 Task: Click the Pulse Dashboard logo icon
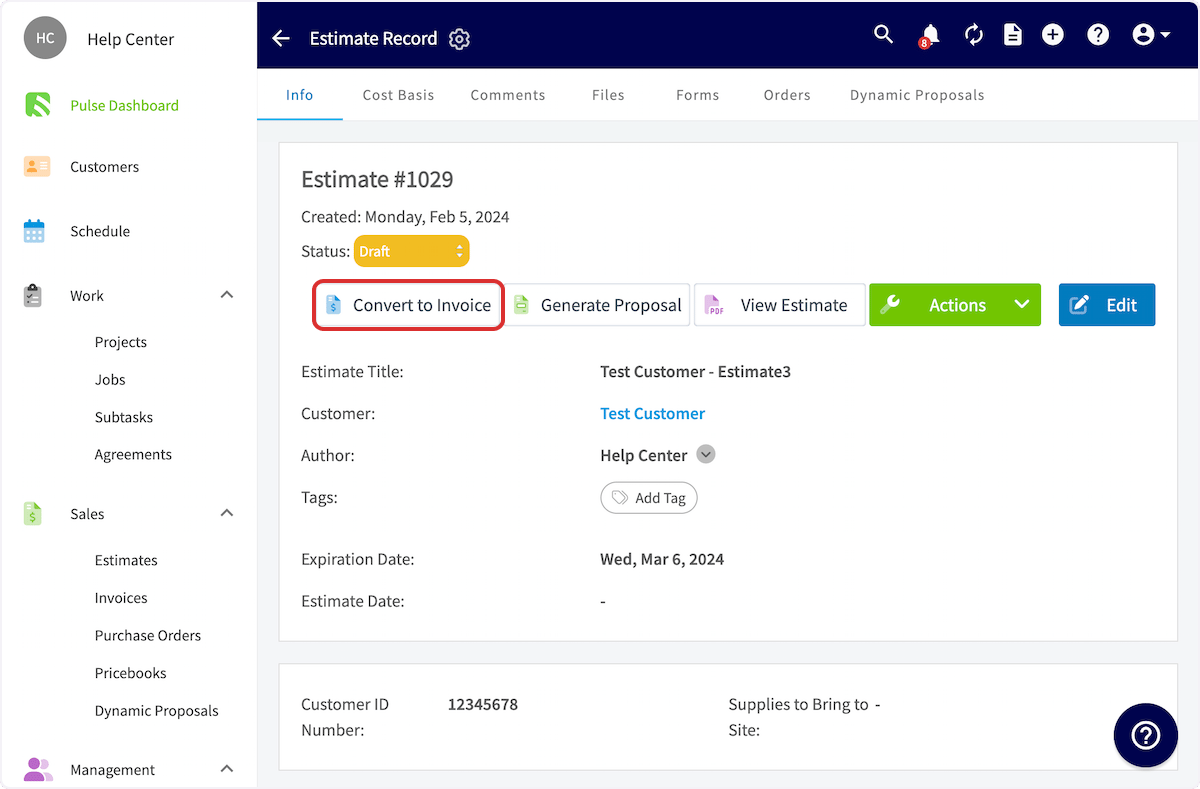[x=37, y=105]
